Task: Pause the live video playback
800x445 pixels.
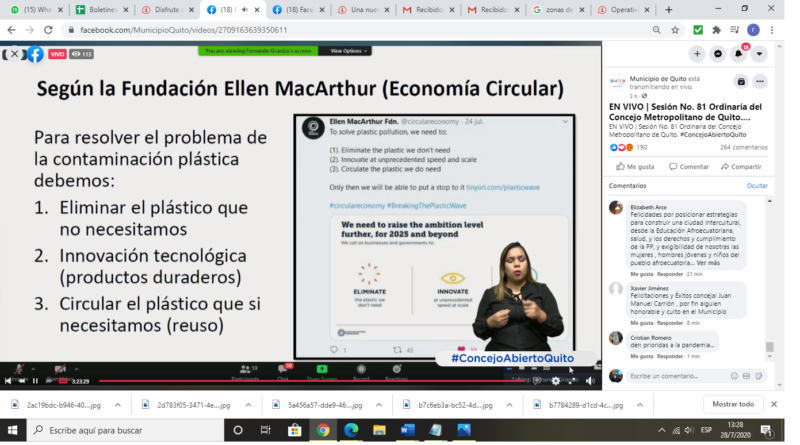Action: point(35,381)
